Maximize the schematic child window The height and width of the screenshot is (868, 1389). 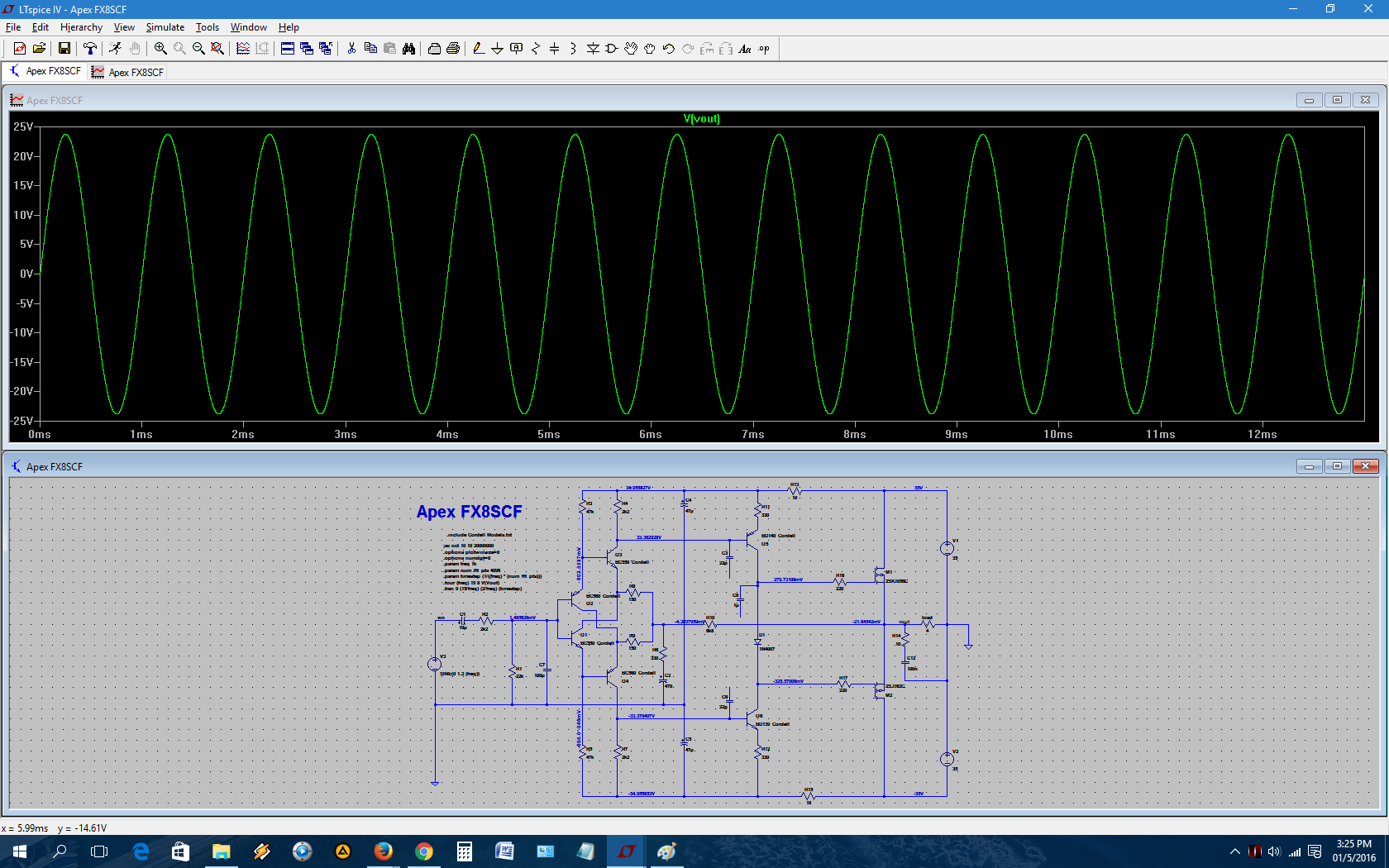1337,466
